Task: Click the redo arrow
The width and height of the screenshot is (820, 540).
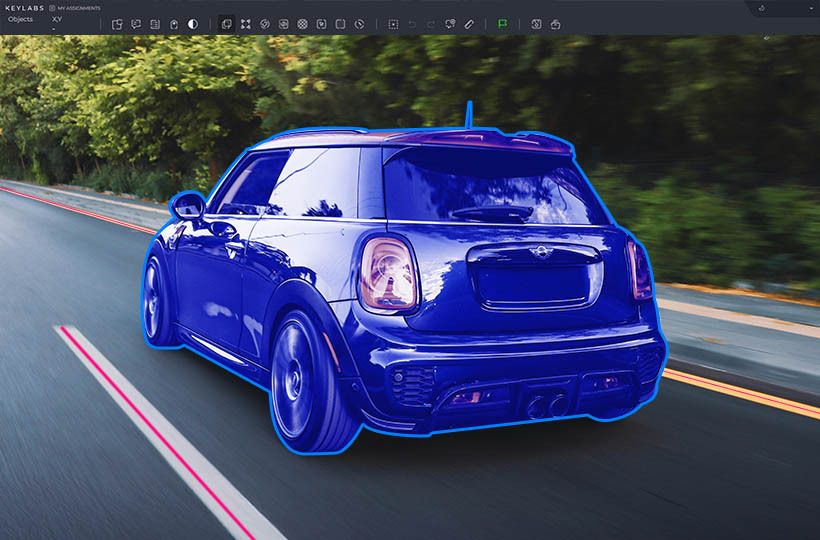Action: pos(431,24)
